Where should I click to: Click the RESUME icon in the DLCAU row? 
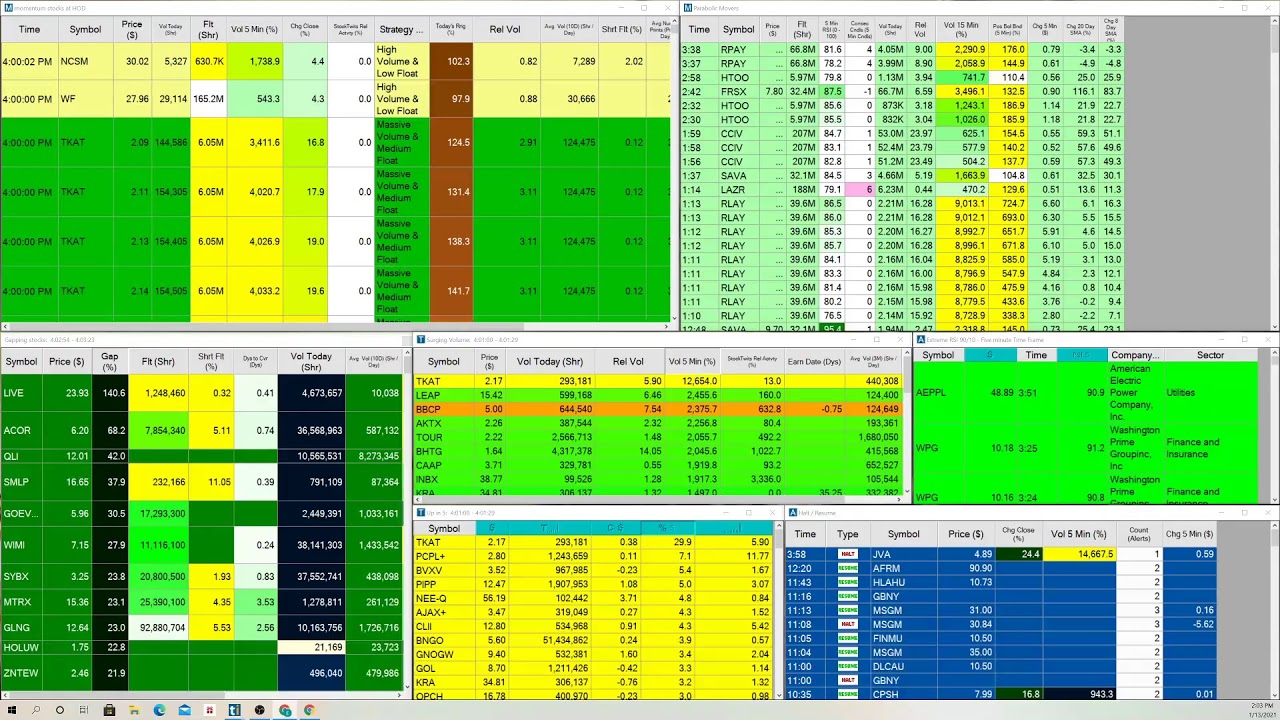coord(848,666)
